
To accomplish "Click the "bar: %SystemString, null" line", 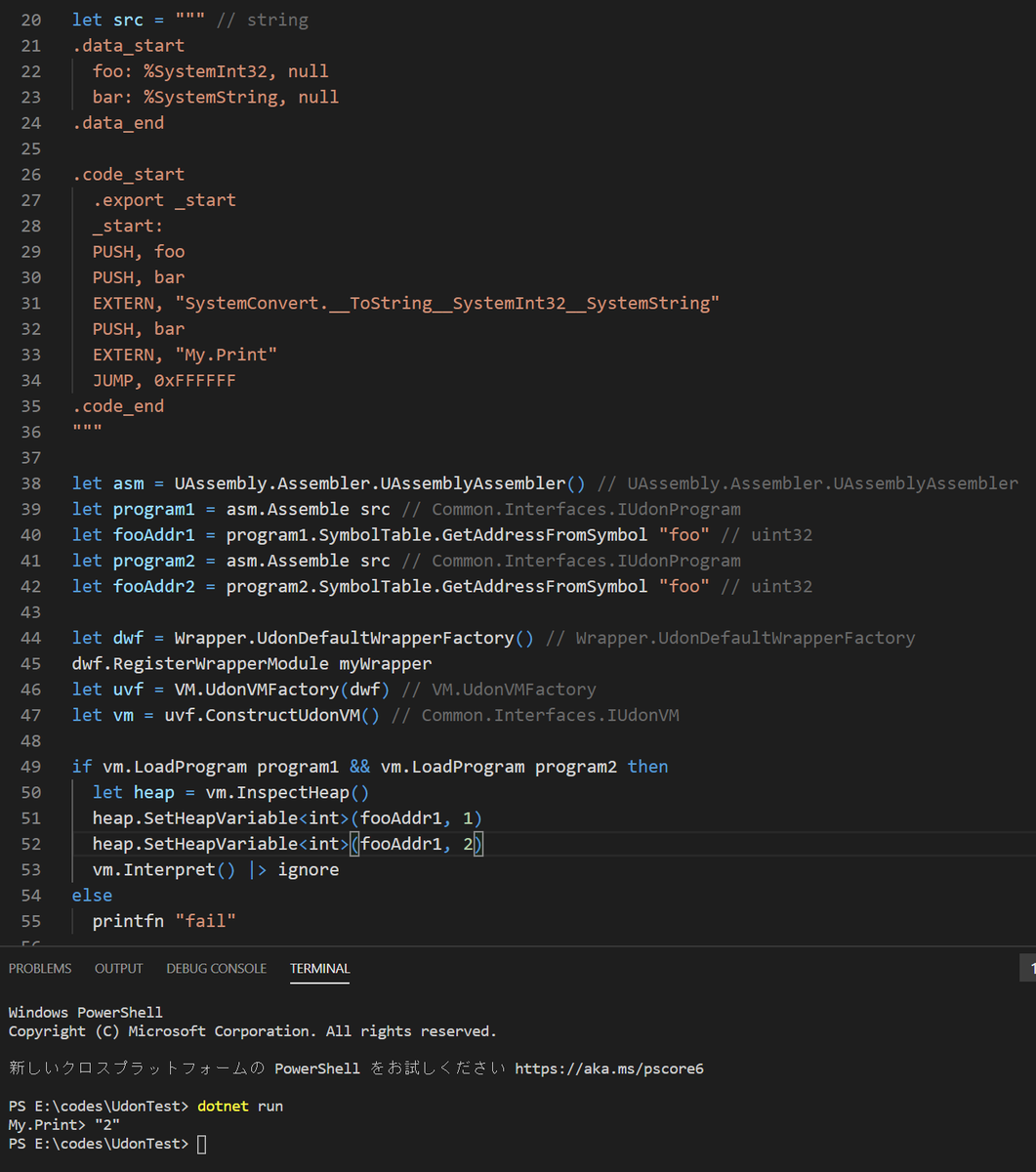I will (216, 97).
